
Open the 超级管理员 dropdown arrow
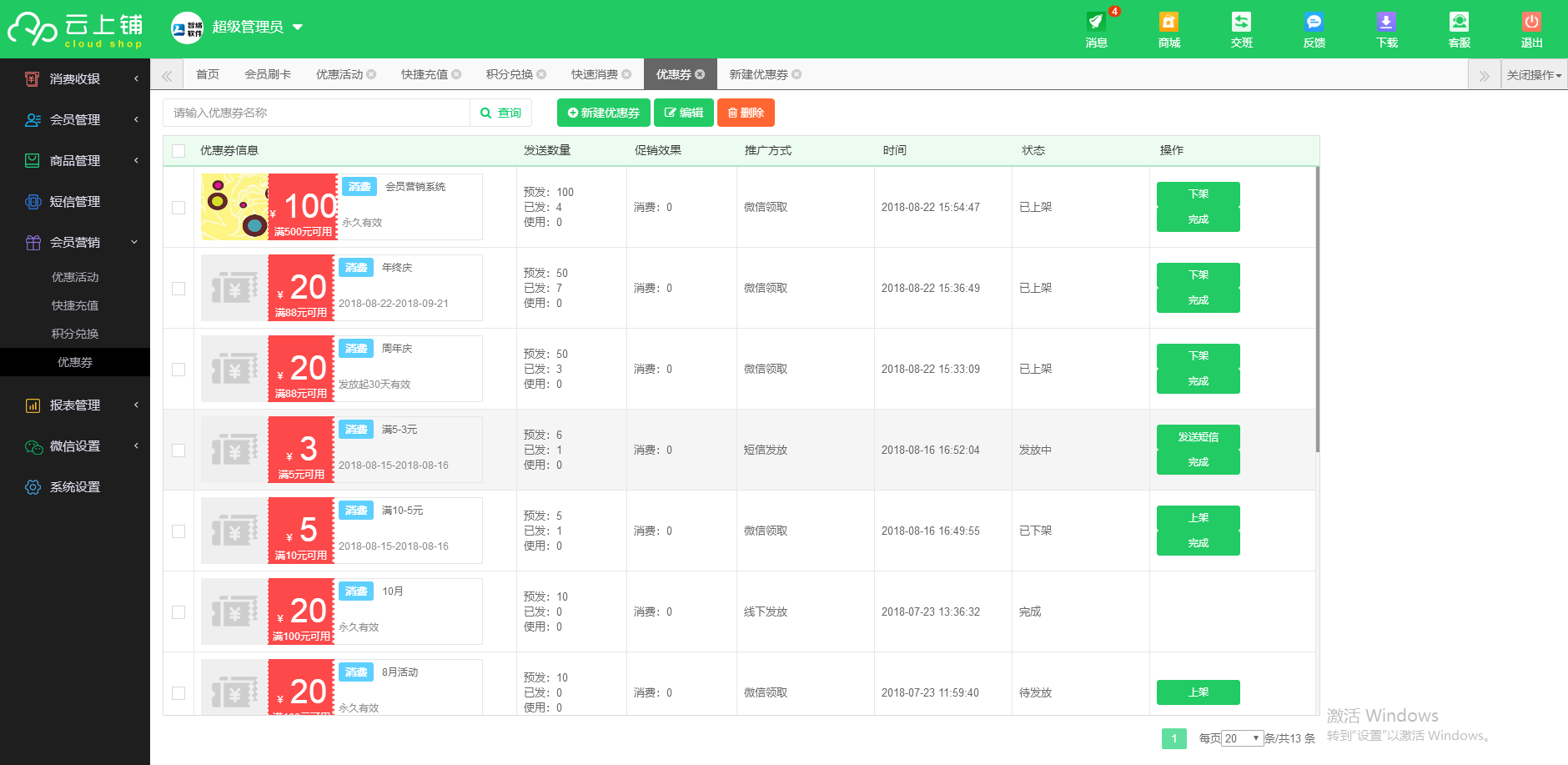point(297,28)
